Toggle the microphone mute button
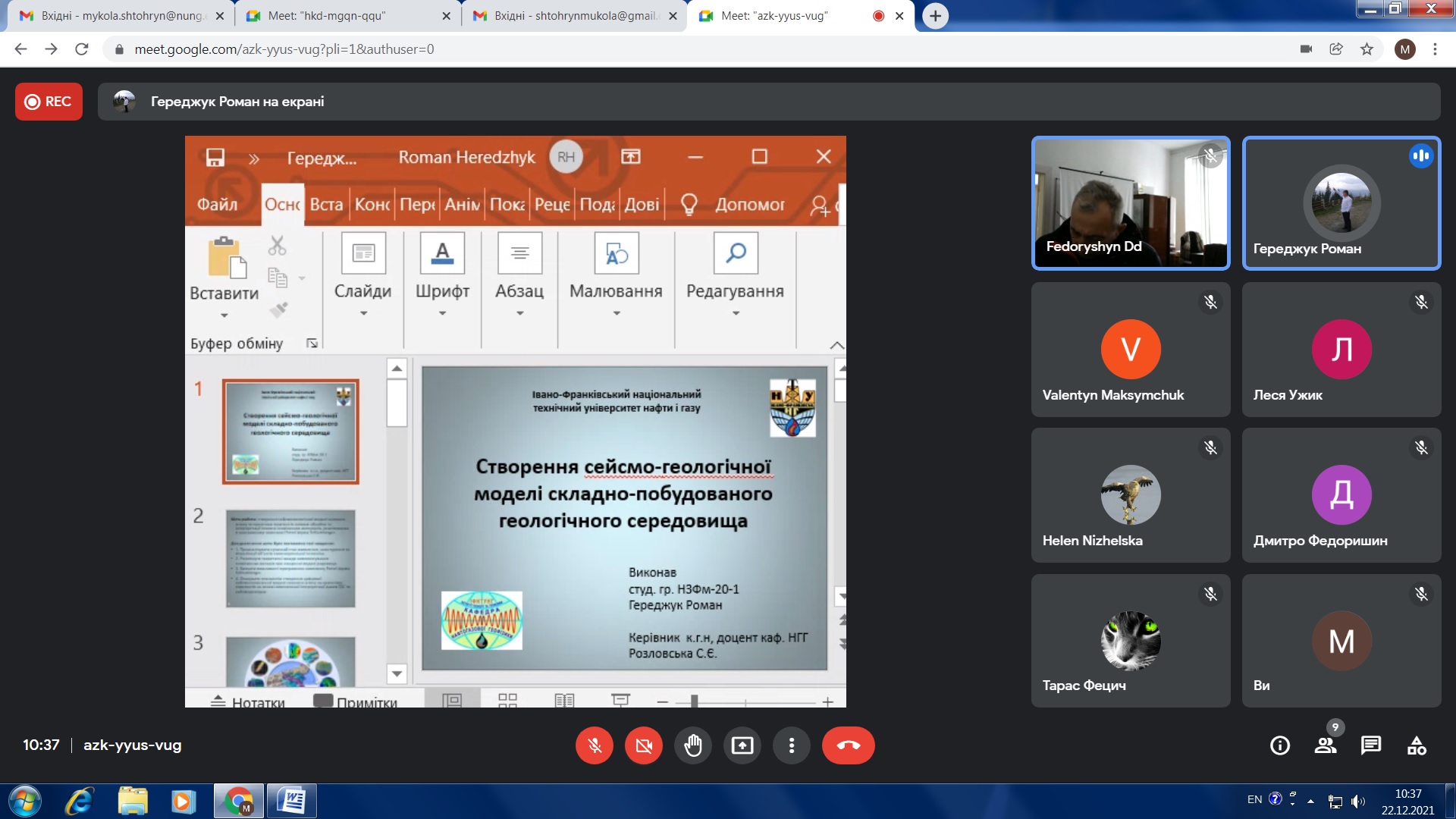1456x819 pixels. tap(595, 745)
